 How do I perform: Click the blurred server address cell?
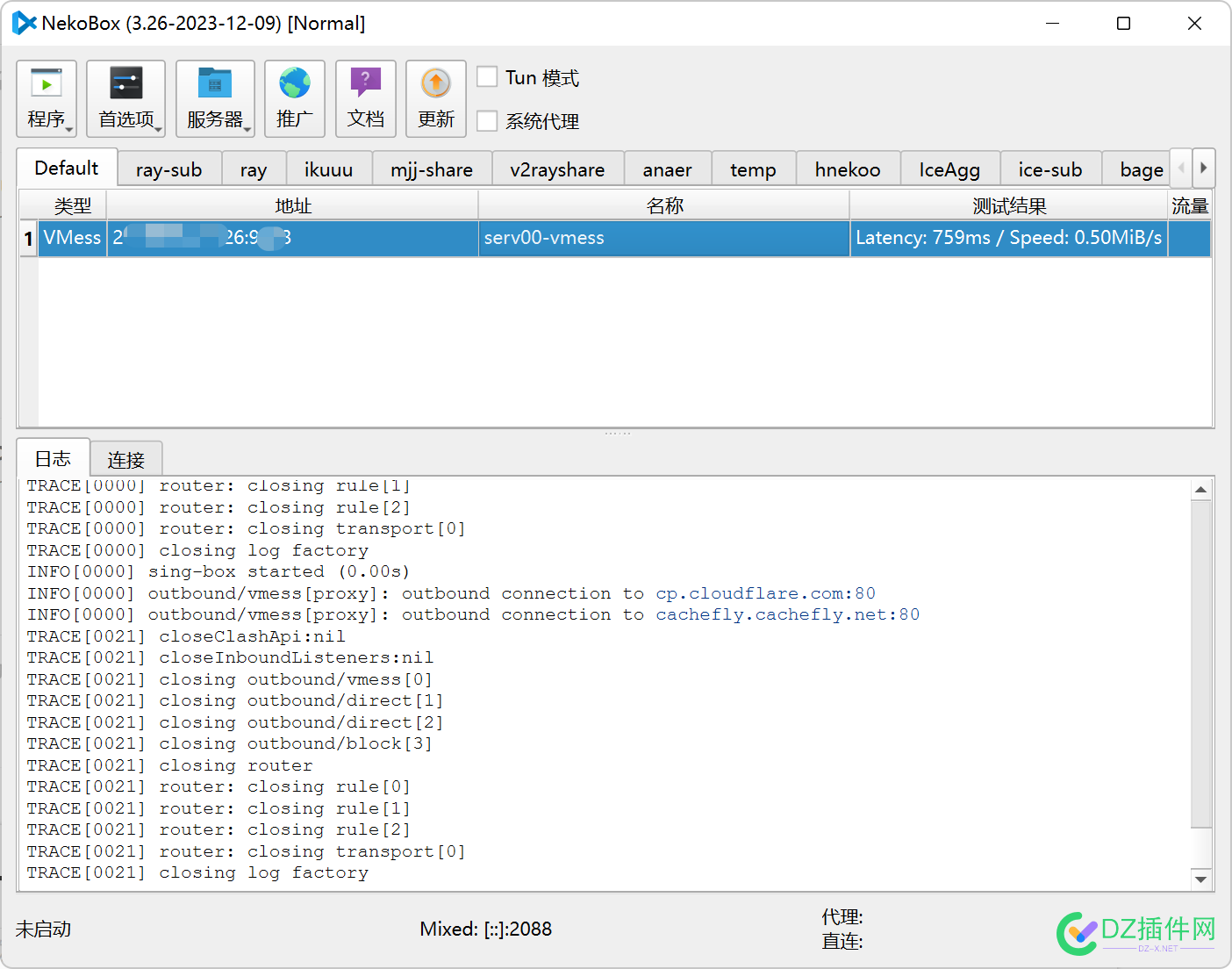(293, 238)
